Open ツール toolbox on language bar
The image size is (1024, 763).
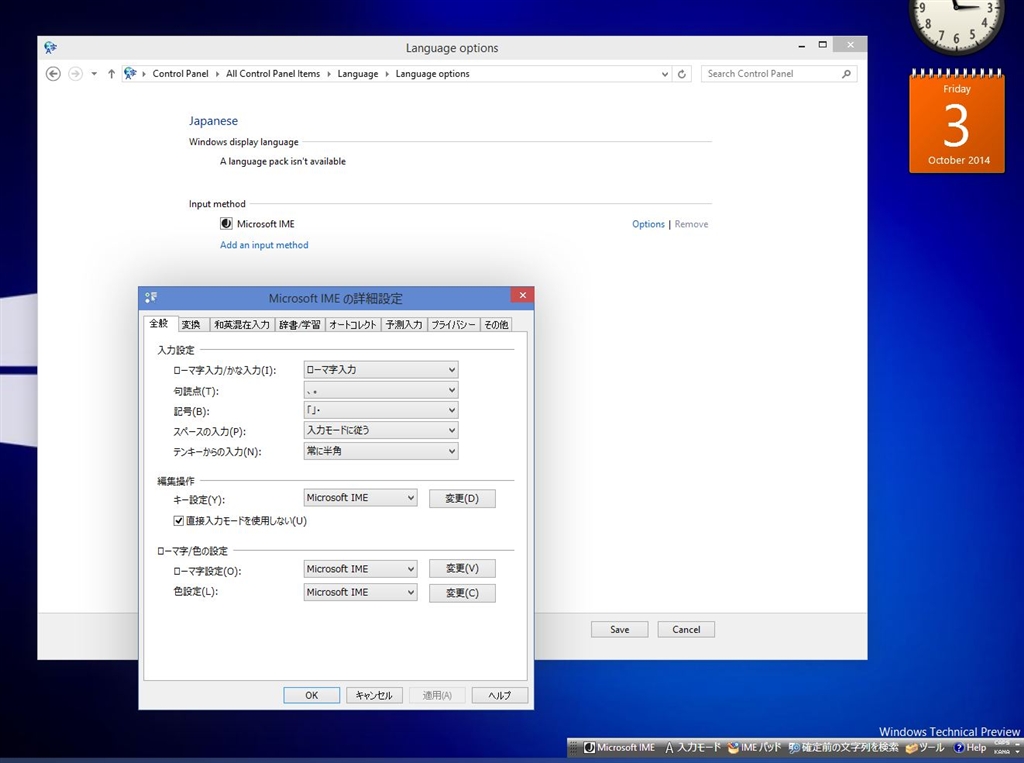912,747
